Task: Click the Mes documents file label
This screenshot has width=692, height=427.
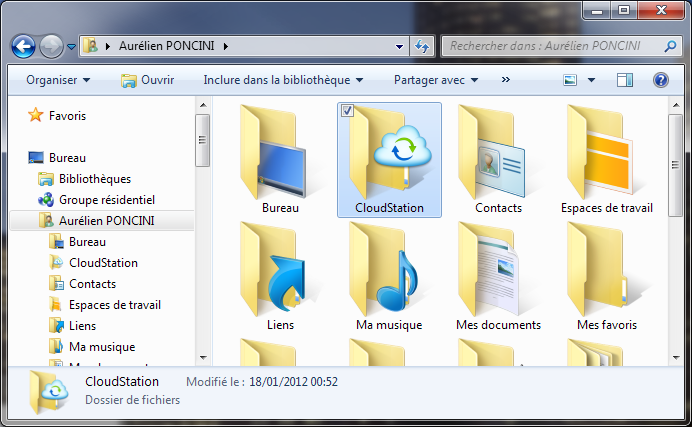Action: tap(498, 325)
